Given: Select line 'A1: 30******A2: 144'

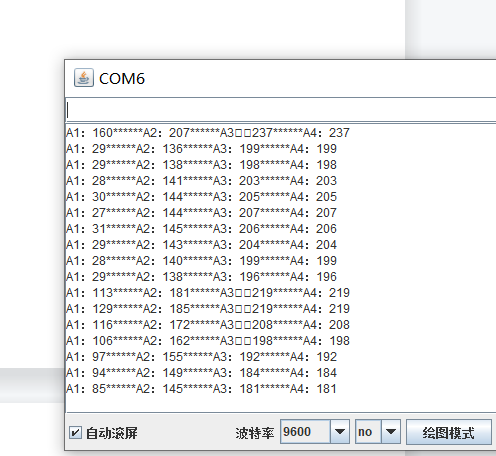Looking at the screenshot, I should coord(201,197).
